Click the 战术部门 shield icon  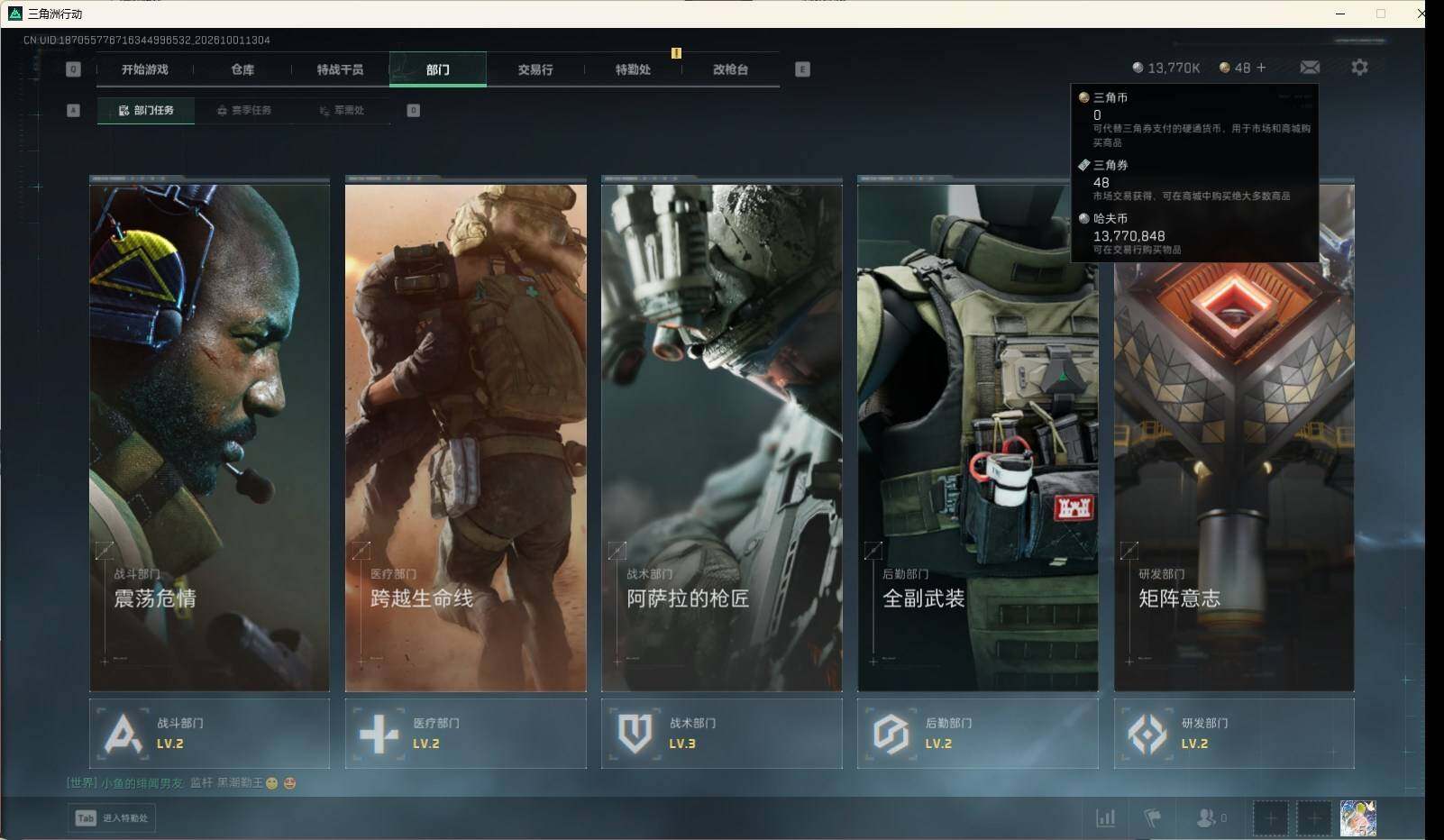[x=635, y=734]
